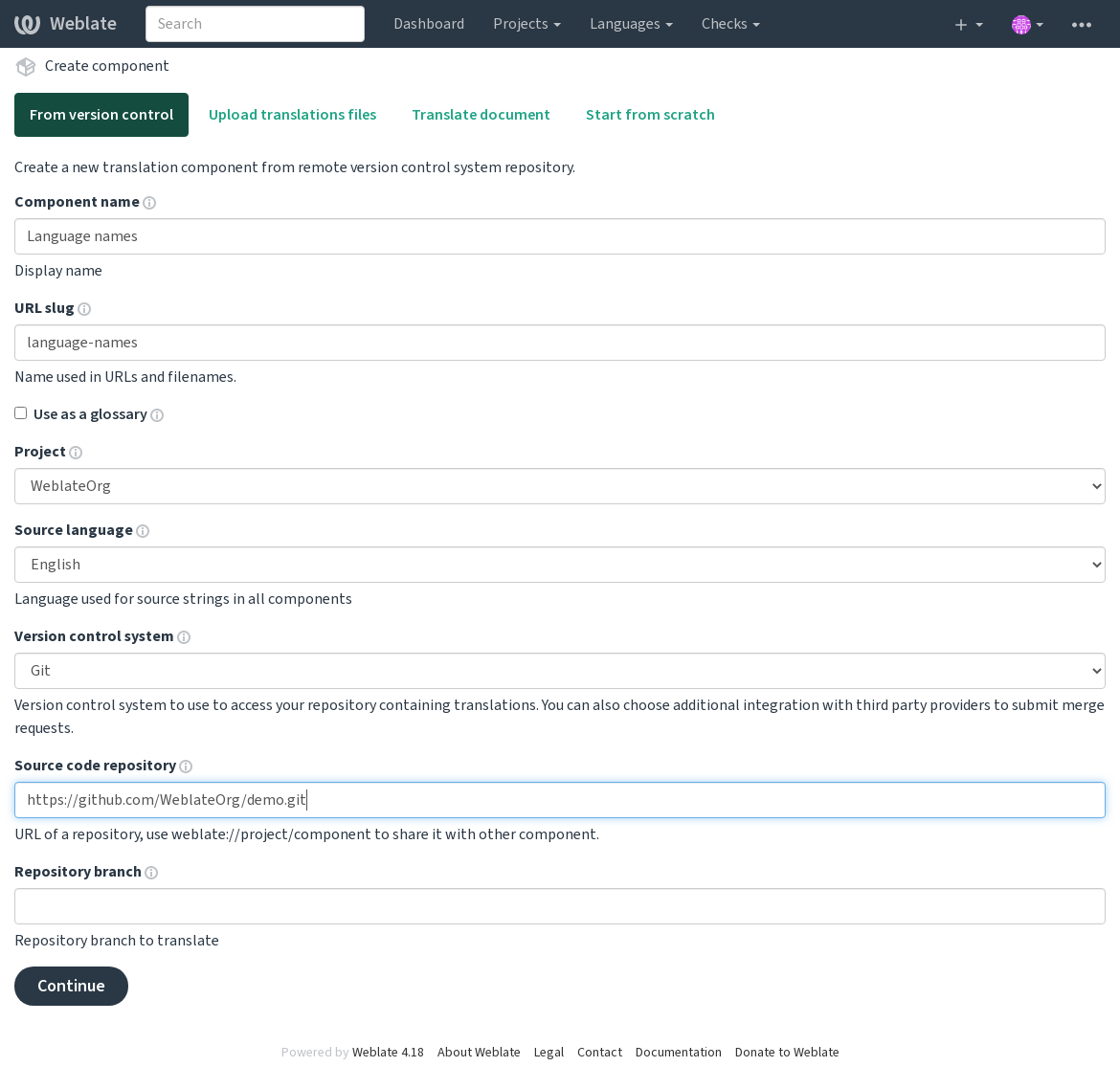Click the Weblate brand text in navbar
The image size is (1120, 1089).
[x=83, y=24]
